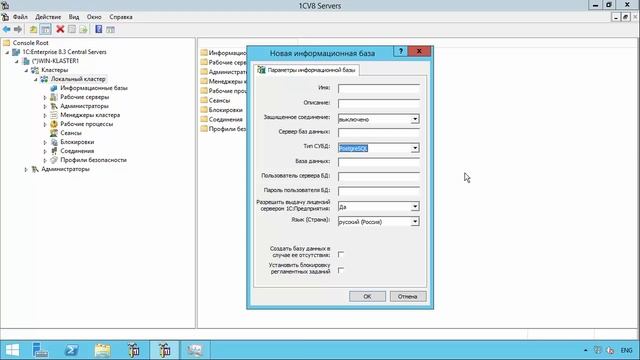Image resolution: width=640 pixels, height=360 pixels.
Task: Expand the Рабочие процессы tree node
Action: click(45, 124)
